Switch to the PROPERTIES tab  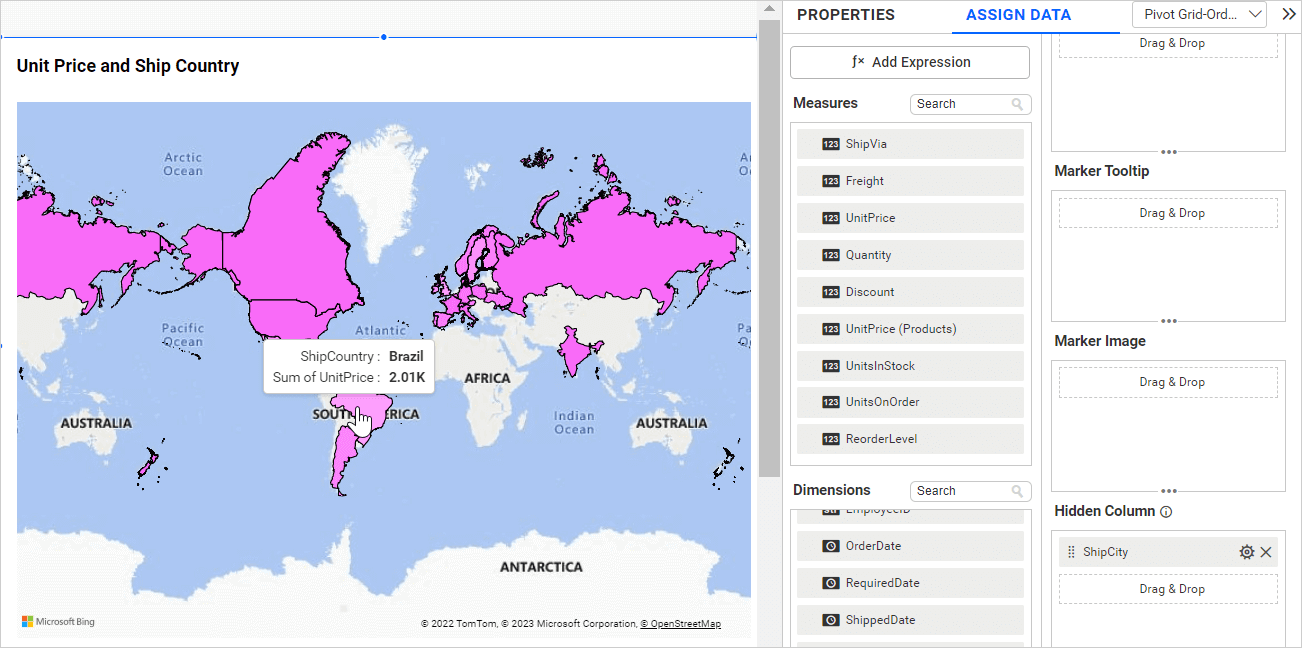(x=845, y=15)
